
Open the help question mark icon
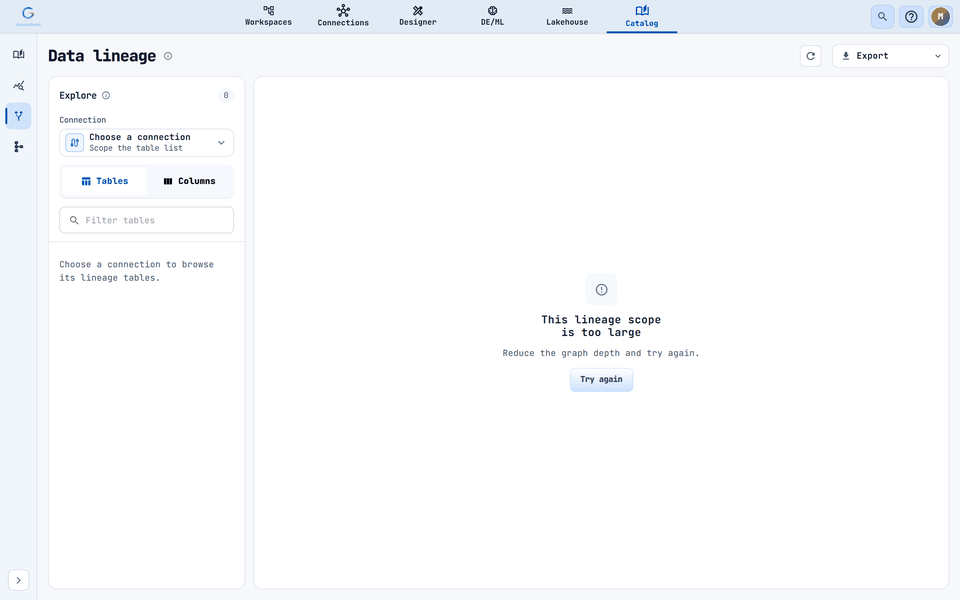tap(911, 17)
